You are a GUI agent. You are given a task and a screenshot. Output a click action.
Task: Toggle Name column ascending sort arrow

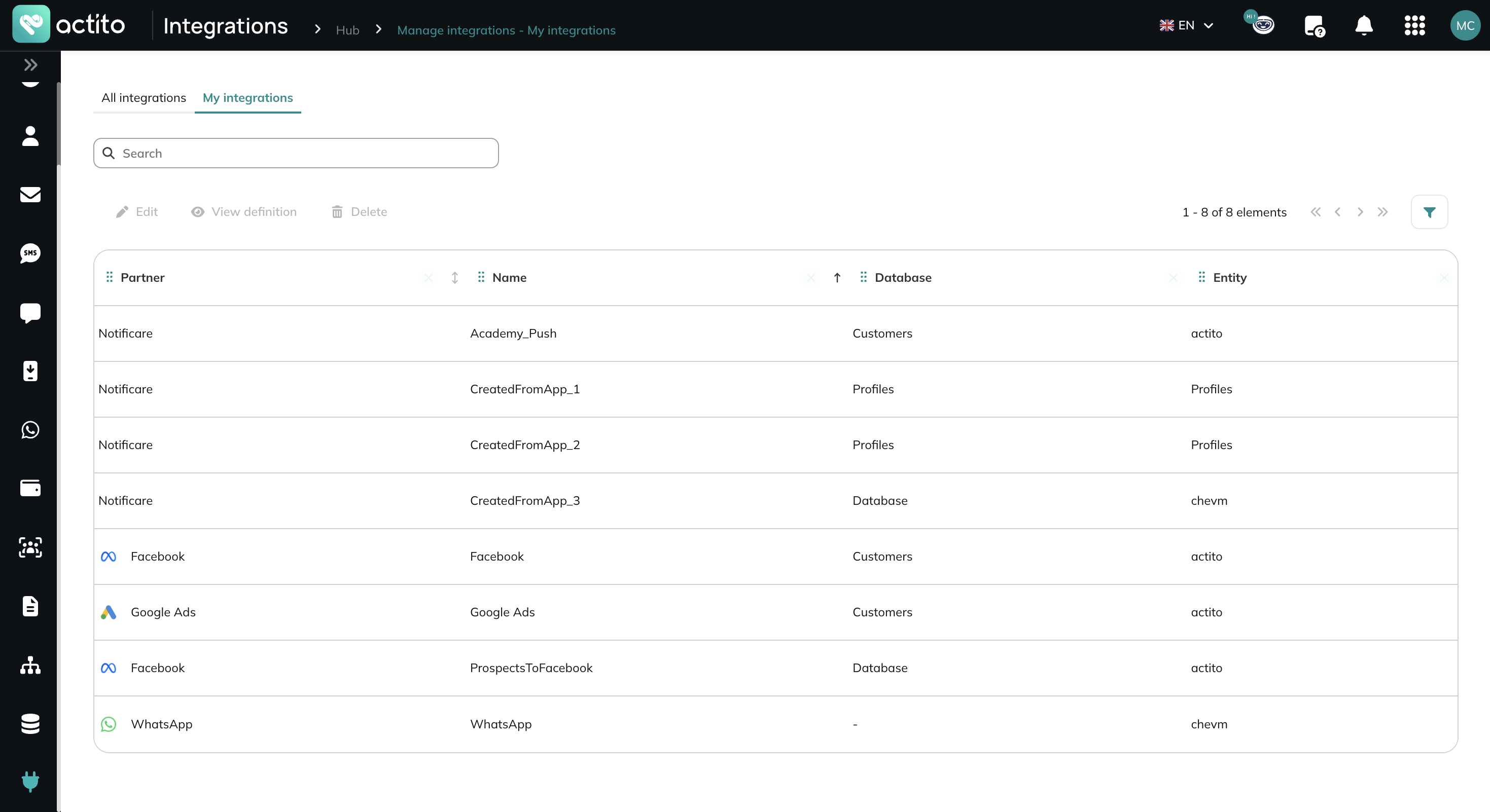(x=837, y=278)
